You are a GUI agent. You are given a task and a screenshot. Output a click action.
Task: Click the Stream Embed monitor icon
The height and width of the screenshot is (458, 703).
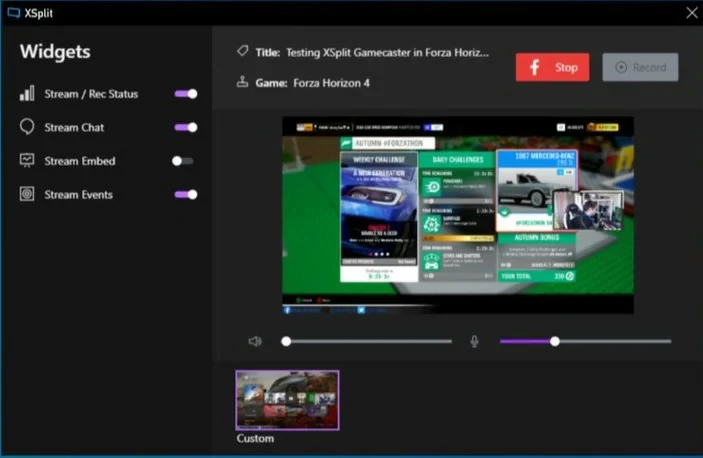tap(27, 160)
